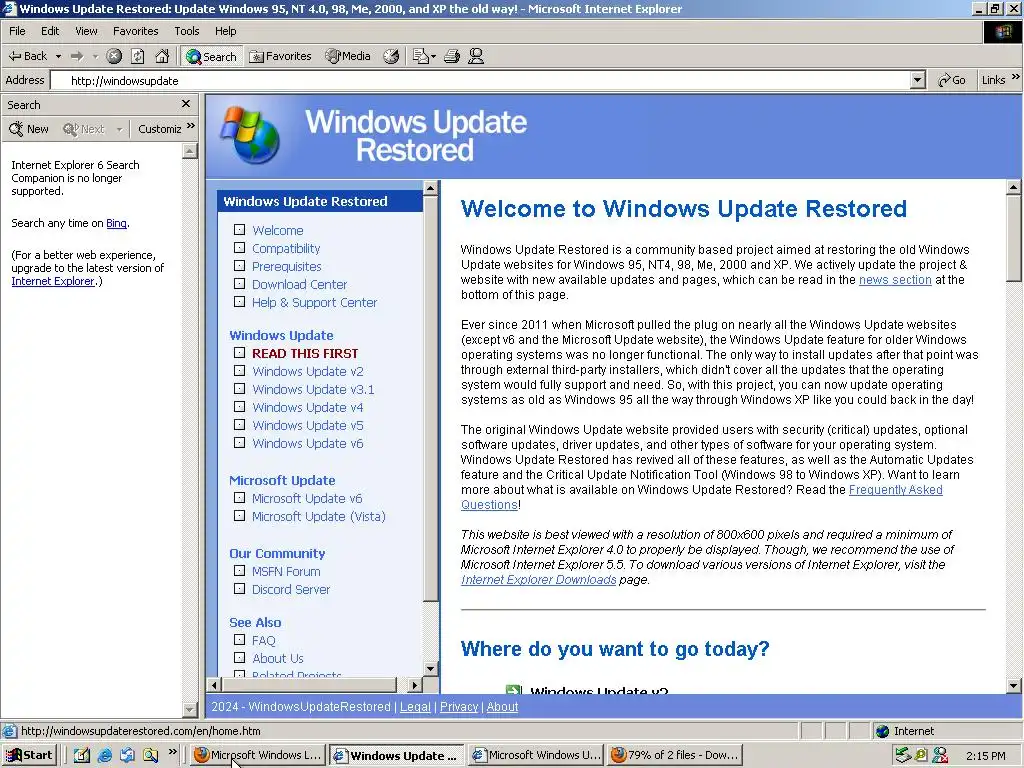Click the Windows Update Restored globe logo
Screen dimensions: 1024x768
[x=251, y=135]
